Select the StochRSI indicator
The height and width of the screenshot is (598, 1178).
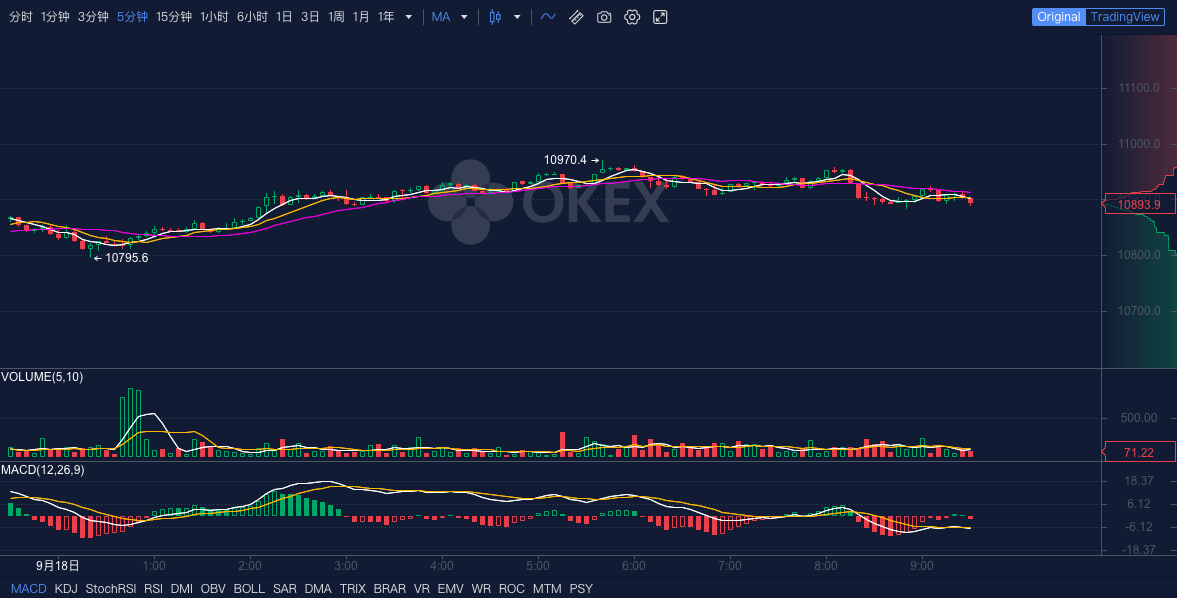110,589
